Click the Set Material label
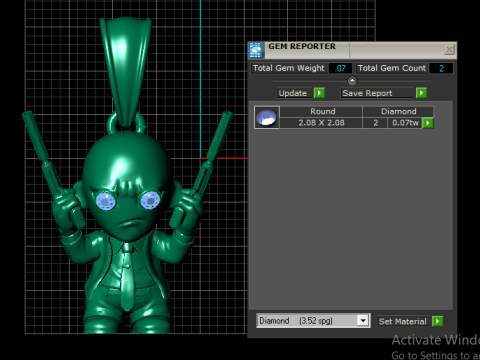The width and height of the screenshot is (480, 360). coord(403,321)
